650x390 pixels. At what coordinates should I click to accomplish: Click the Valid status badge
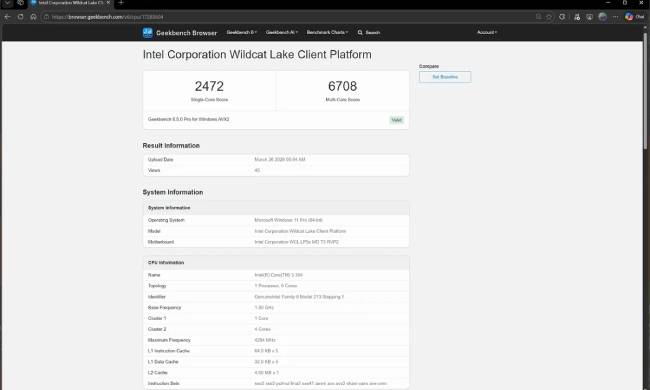pyautogui.click(x=396, y=120)
